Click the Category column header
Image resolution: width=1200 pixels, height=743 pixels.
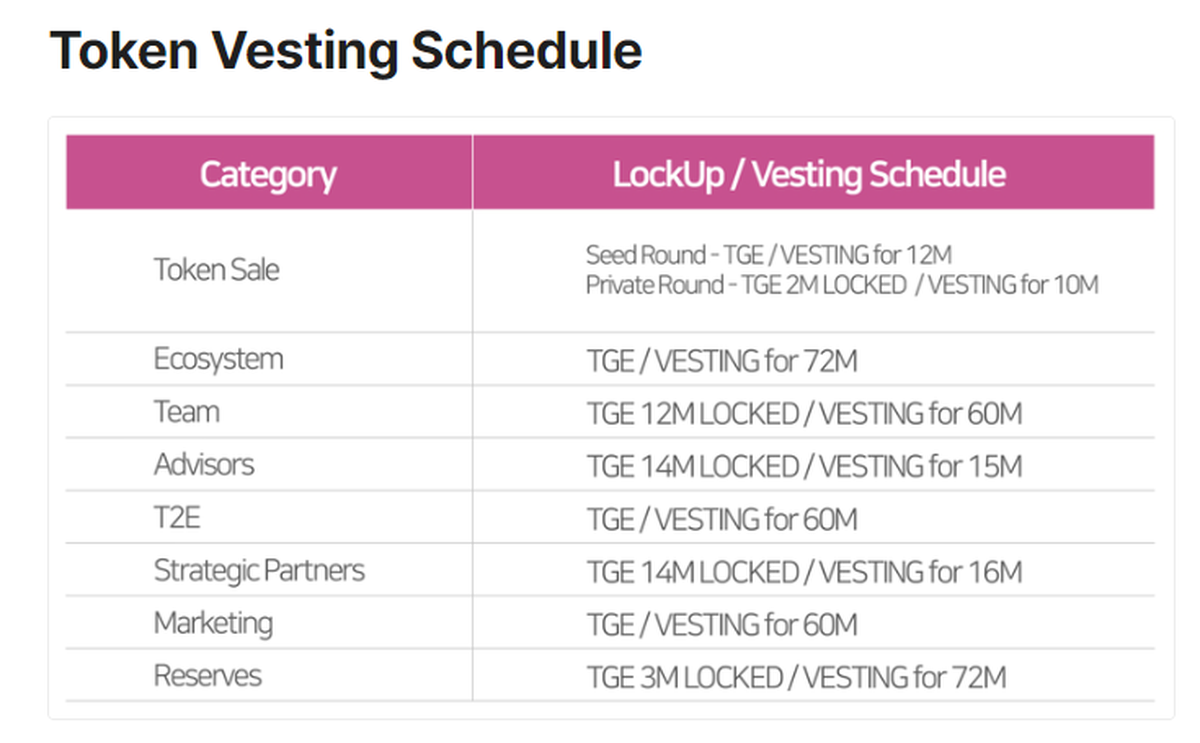coord(268,174)
